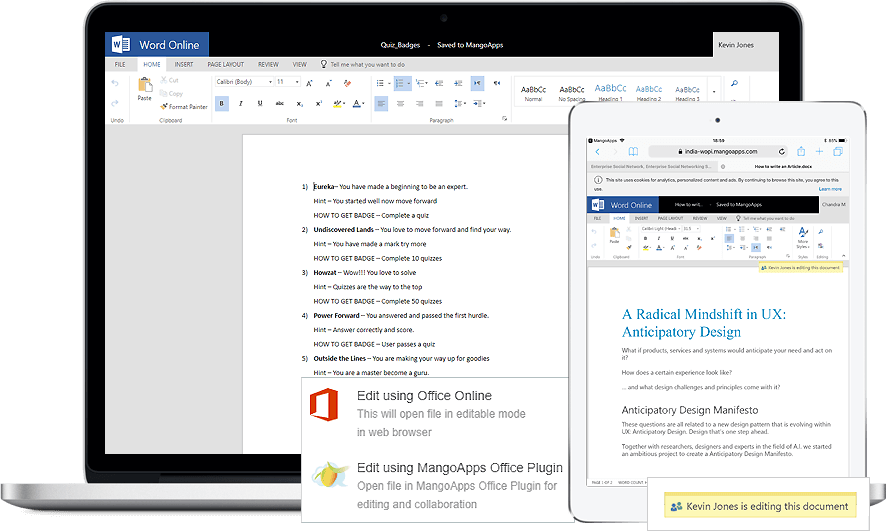Viewport: 886px width, 531px height.
Task: Click Undo arrow in laptop Word ribbon
Action: pos(115,84)
